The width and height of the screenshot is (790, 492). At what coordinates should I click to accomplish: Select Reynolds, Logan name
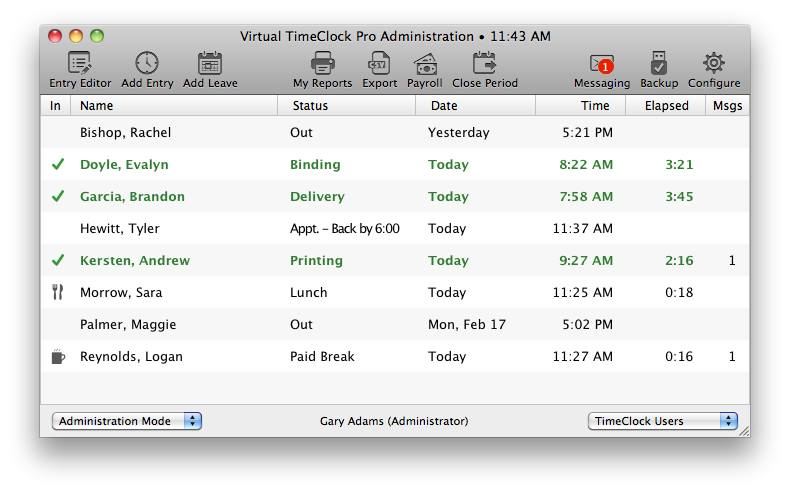(x=131, y=357)
